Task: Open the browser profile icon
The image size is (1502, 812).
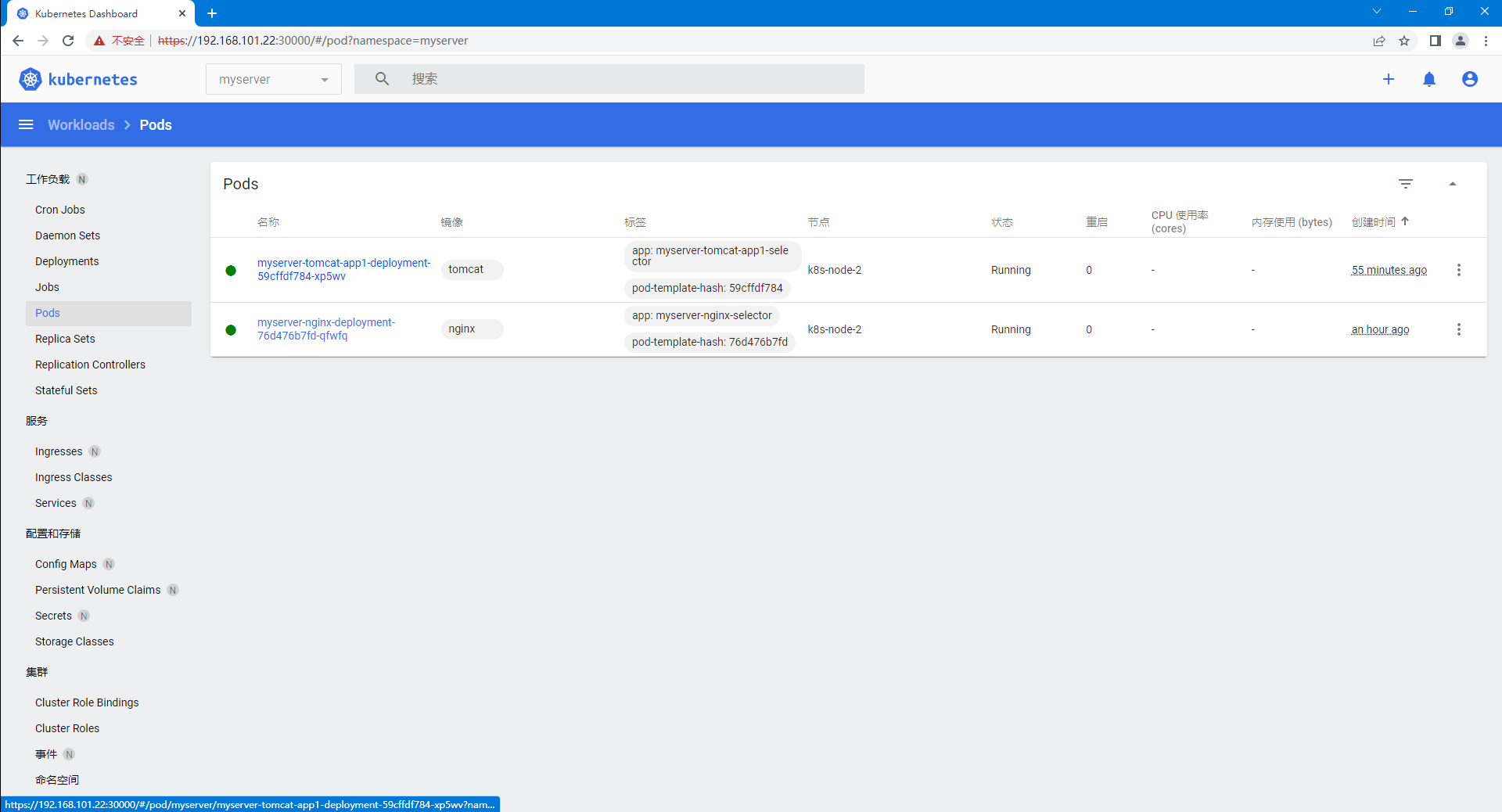Action: tap(1461, 41)
